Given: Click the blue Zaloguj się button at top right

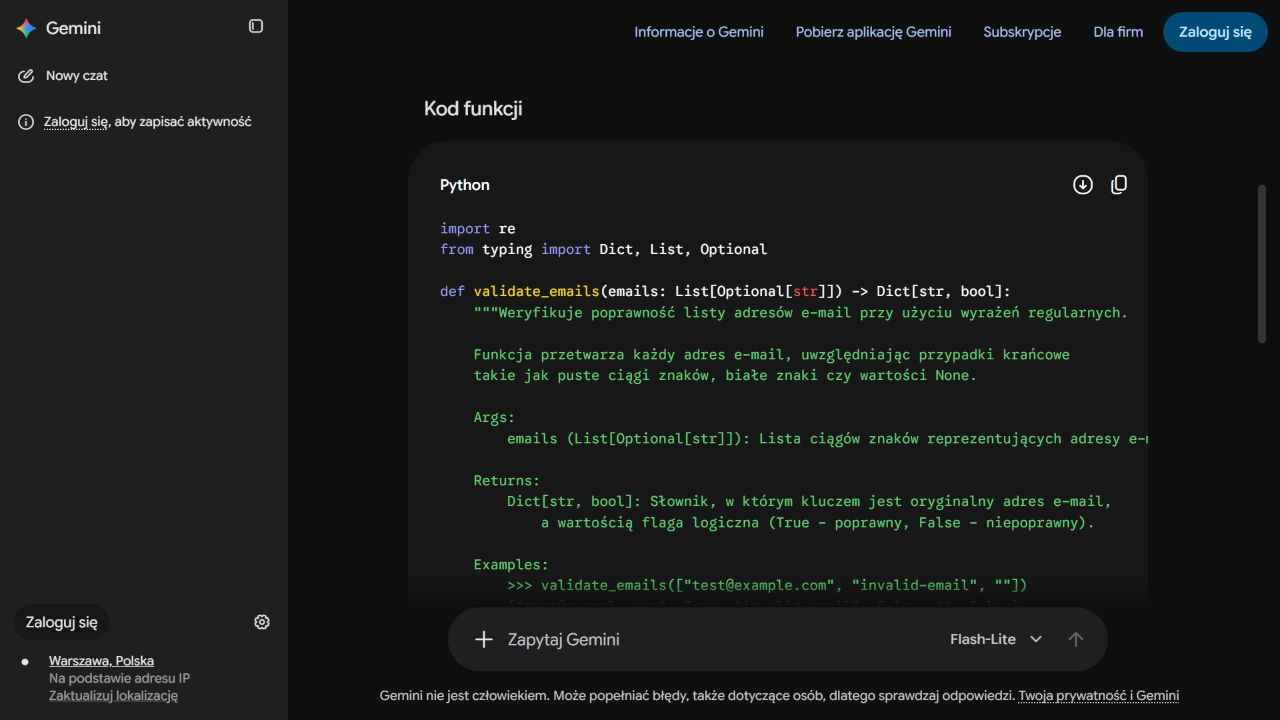Looking at the screenshot, I should pos(1215,32).
